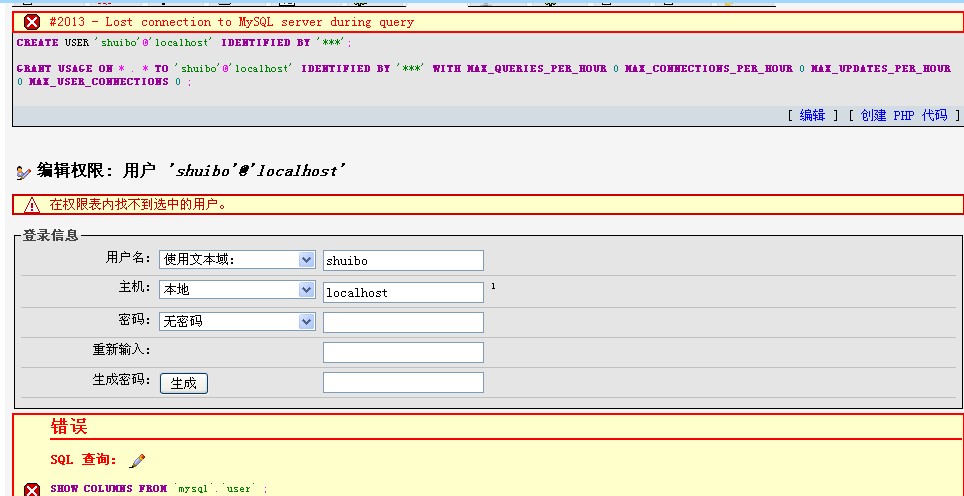
Task: Click the empty 密码 password input field
Action: [403, 322]
